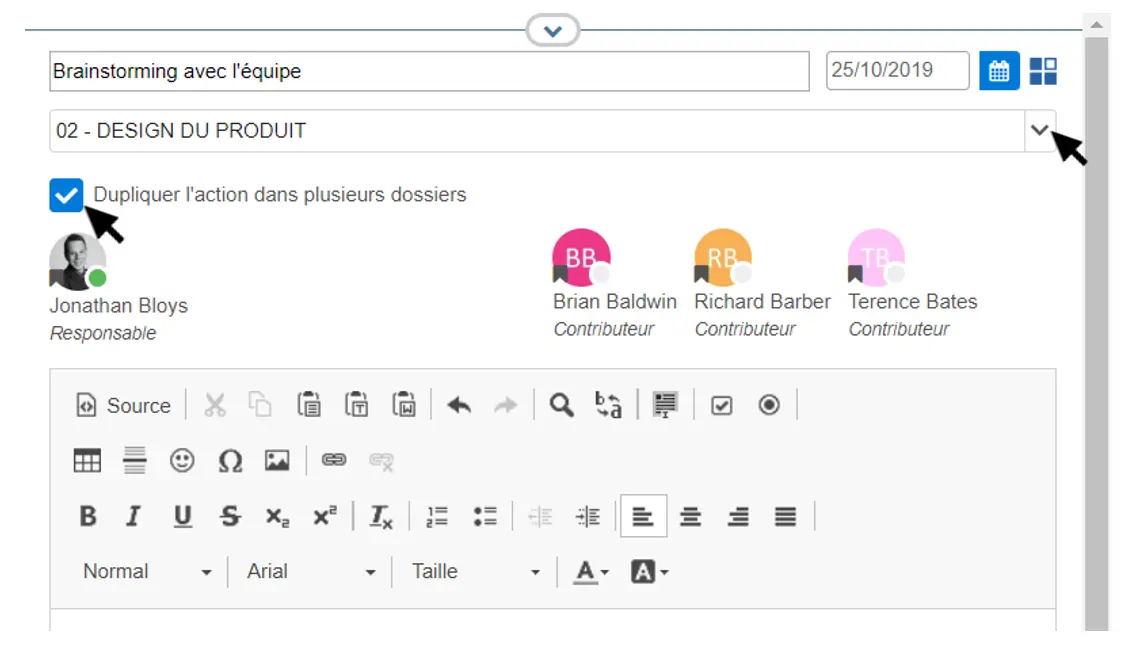The height and width of the screenshot is (652, 1135).
Task: Open the Normal paragraph format dropdown
Action: click(147, 572)
